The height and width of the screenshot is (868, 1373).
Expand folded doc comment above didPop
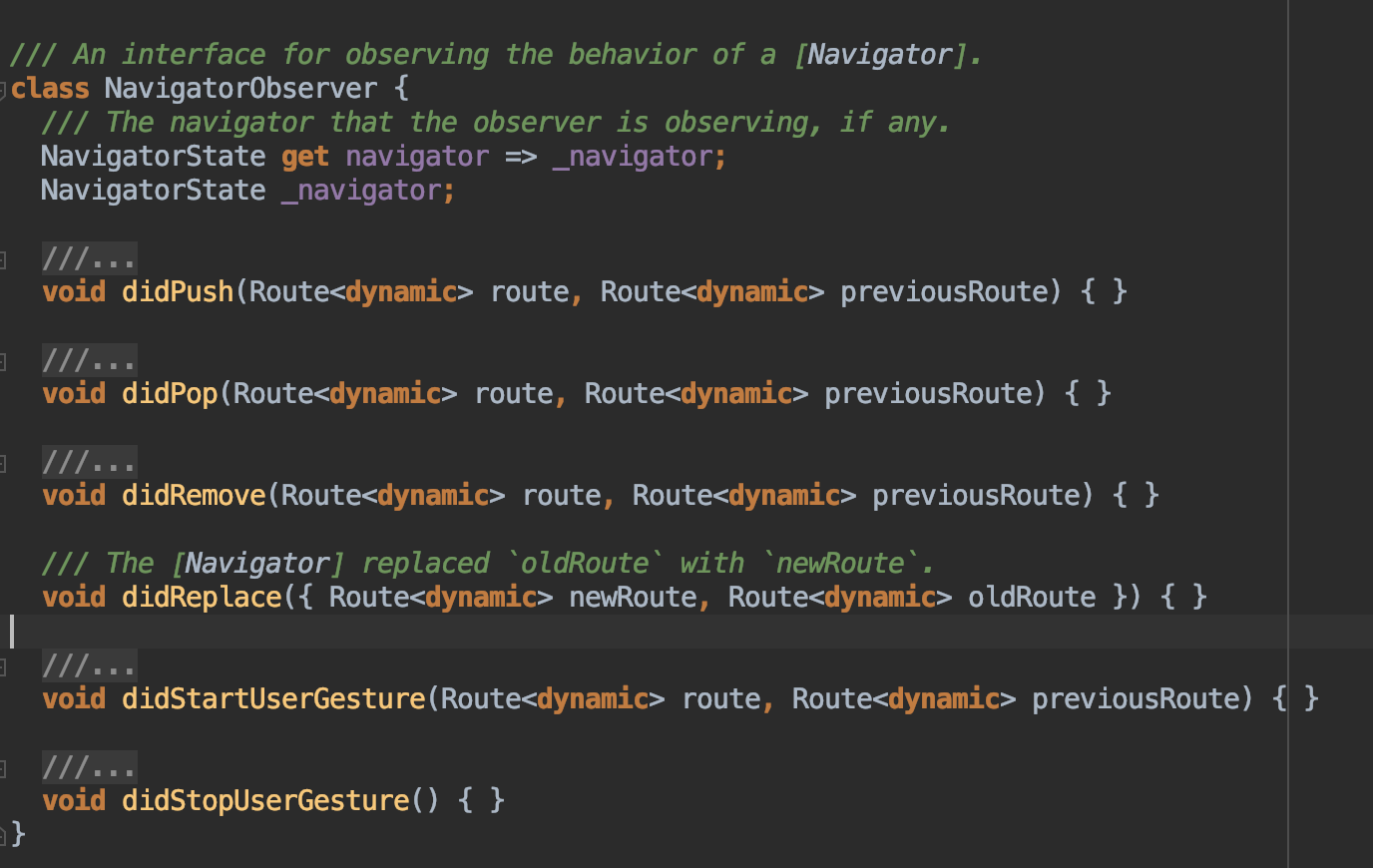click(89, 361)
